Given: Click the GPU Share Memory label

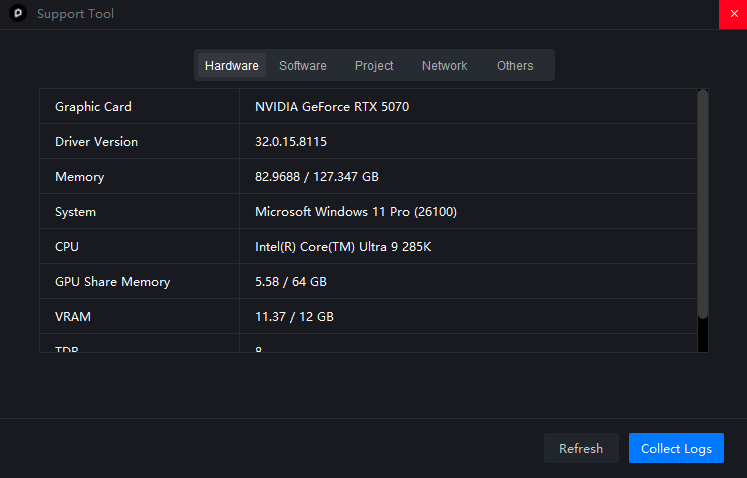Looking at the screenshot, I should [112, 282].
